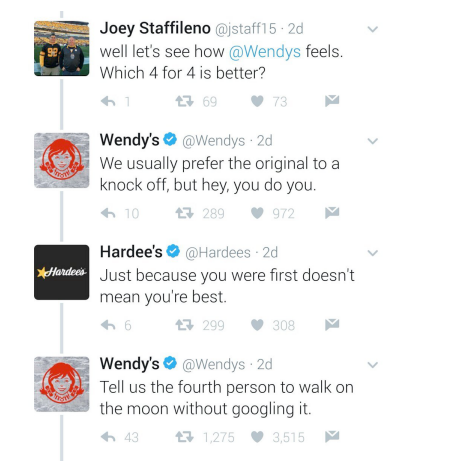Image resolution: width=454 pixels, height=462 pixels.
Task: Reply to Wendy's 'original to a knock off' tweet
Action: (x=108, y=213)
